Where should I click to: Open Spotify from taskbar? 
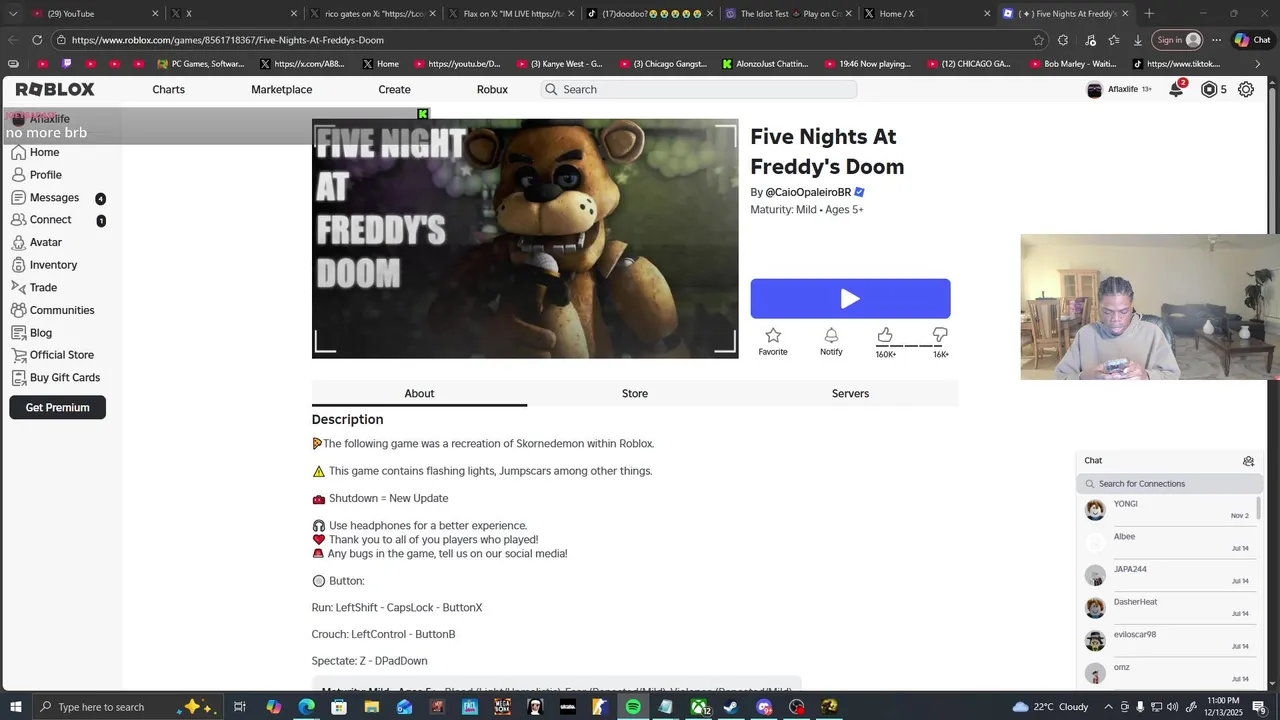point(633,707)
